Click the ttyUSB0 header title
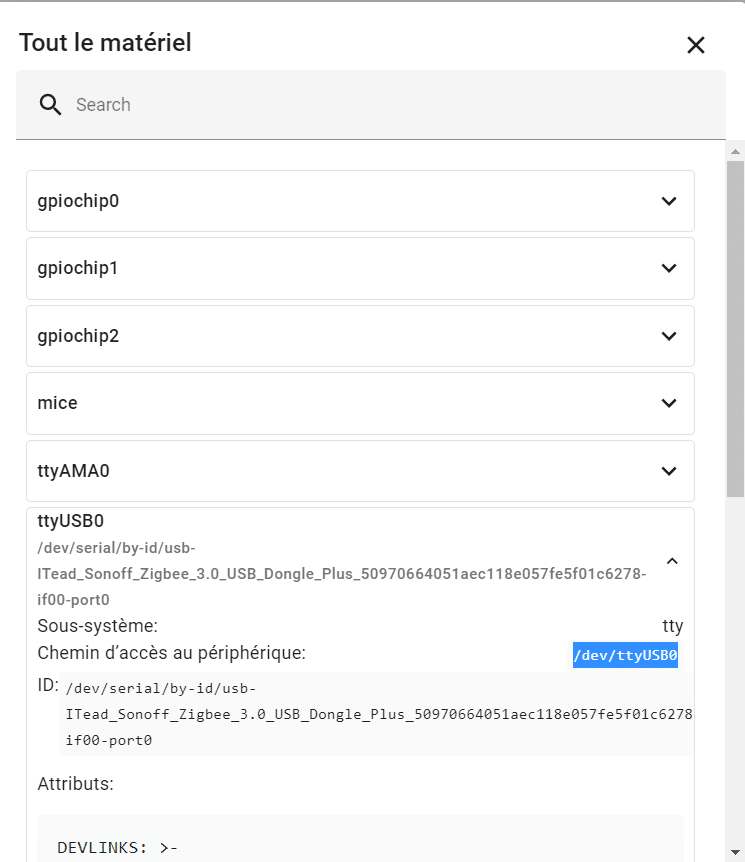The image size is (745, 862). pyautogui.click(x=70, y=521)
